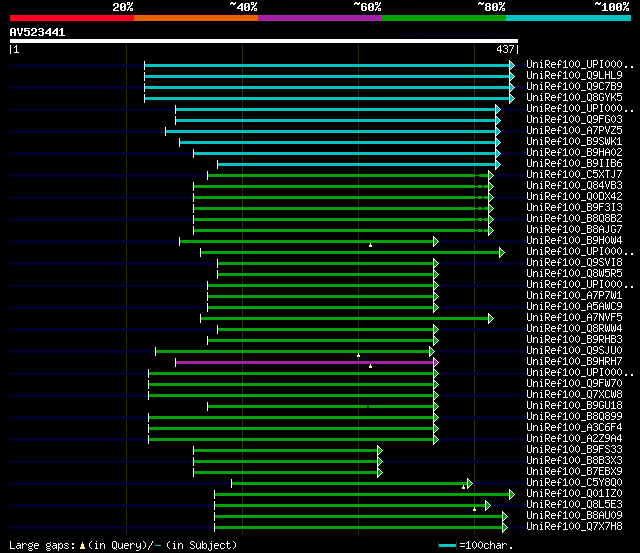Image resolution: width=640 pixels, height=553 pixels.
Task: Click the yellow gap symbol in the Large gaps legend
Action: tap(82, 545)
